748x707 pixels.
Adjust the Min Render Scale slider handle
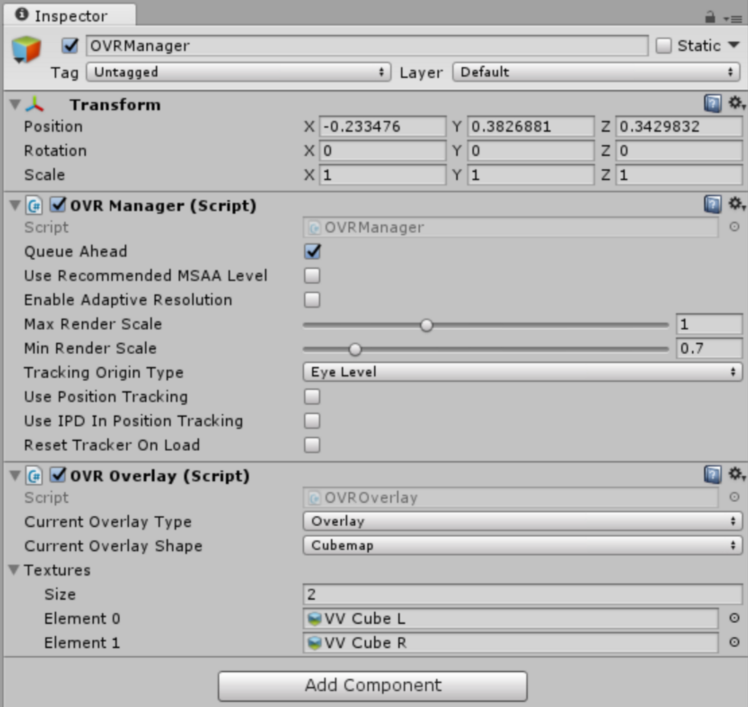point(355,350)
